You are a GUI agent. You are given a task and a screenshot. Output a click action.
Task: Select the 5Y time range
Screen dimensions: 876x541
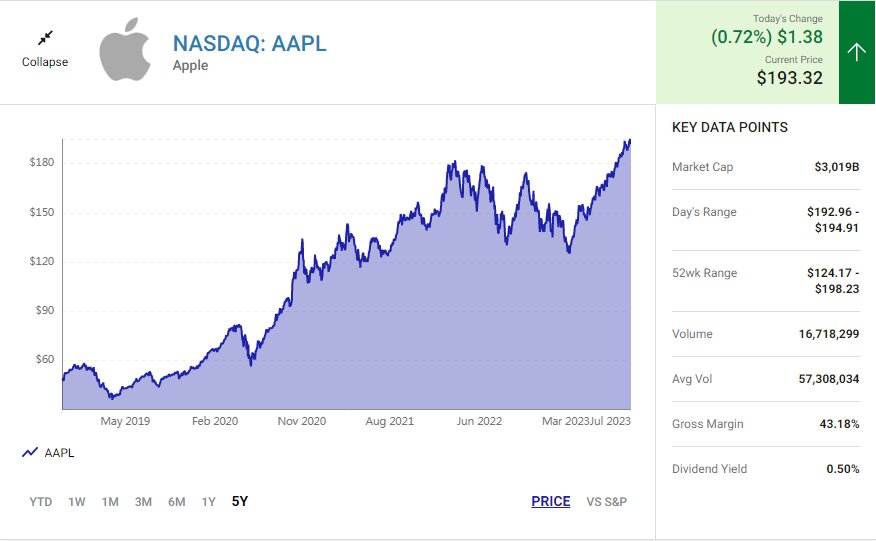point(240,502)
